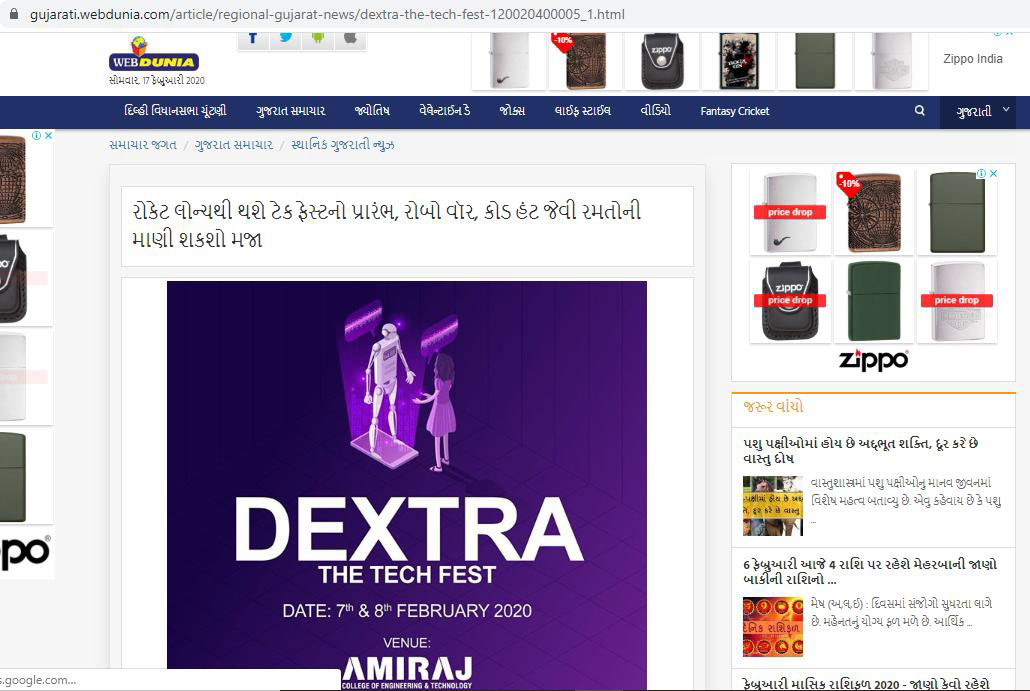The height and width of the screenshot is (691, 1030).
Task: Close the right Zippo ad
Action: tap(993, 173)
